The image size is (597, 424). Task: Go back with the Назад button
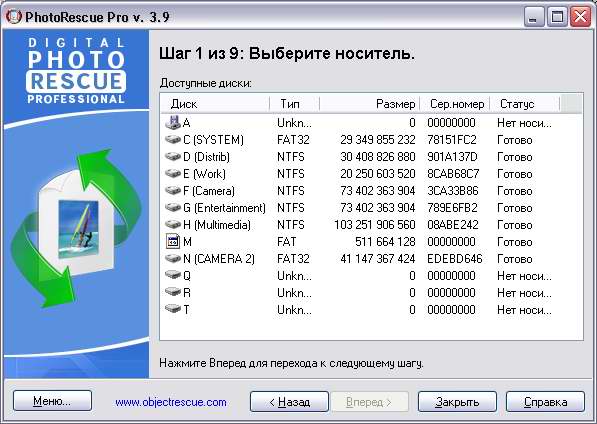289,402
